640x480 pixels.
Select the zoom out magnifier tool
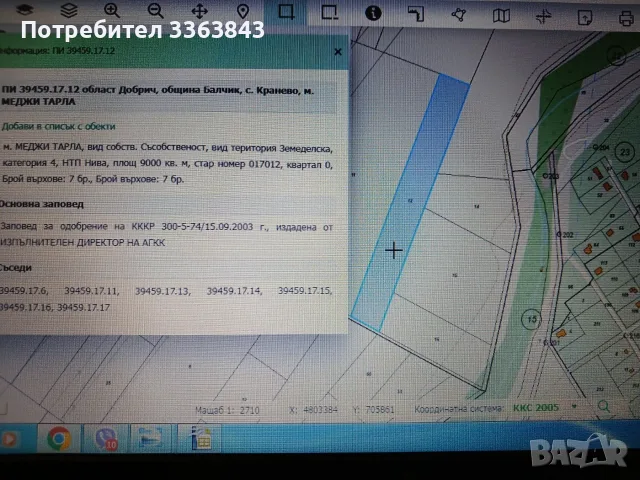pos(156,11)
